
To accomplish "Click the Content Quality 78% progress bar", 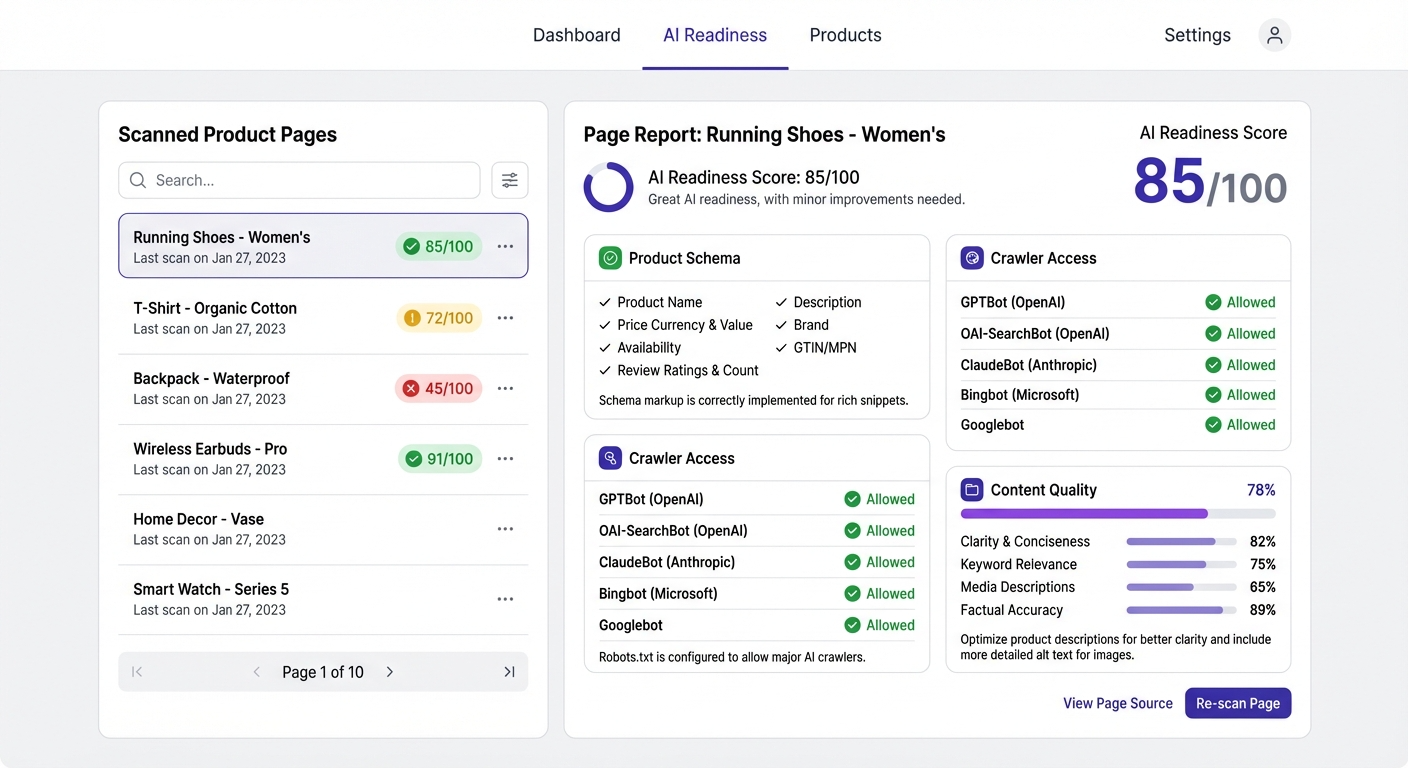I will click(x=1117, y=513).
